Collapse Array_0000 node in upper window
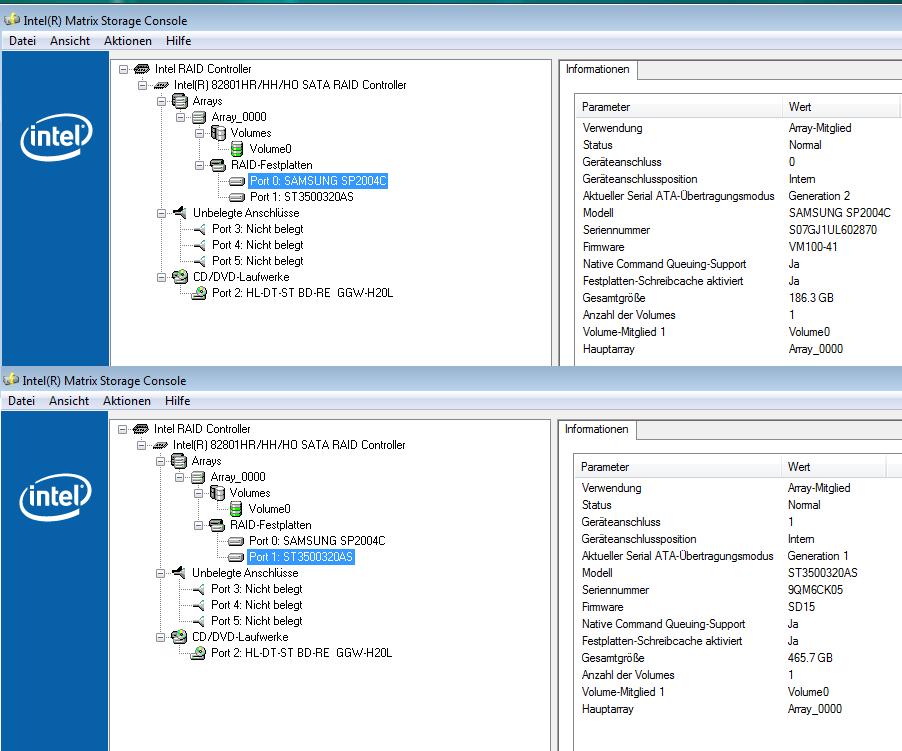The image size is (902, 751). [181, 117]
